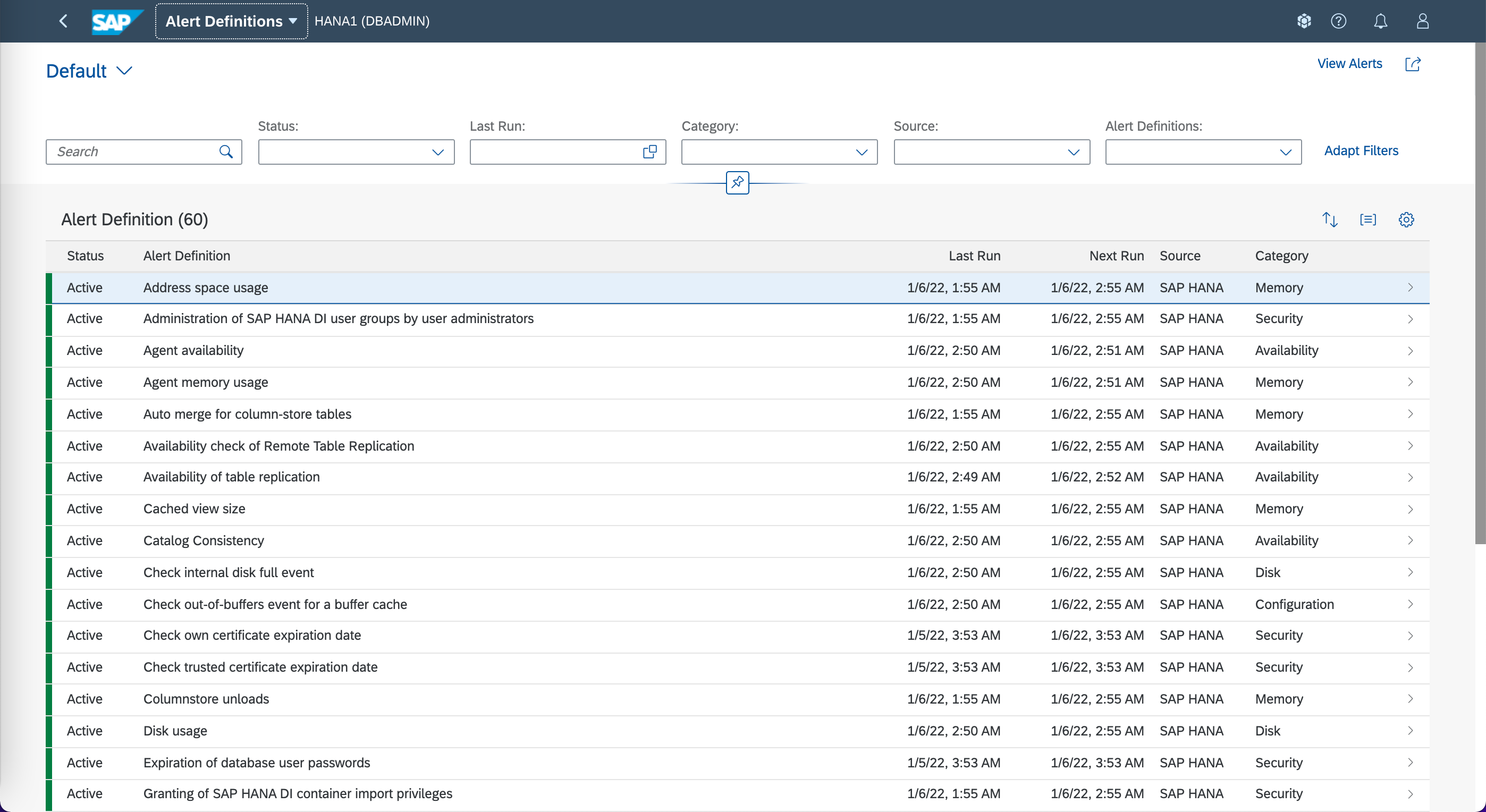The width and height of the screenshot is (1486, 812).
Task: Click the search magnifier icon
Action: click(x=226, y=151)
